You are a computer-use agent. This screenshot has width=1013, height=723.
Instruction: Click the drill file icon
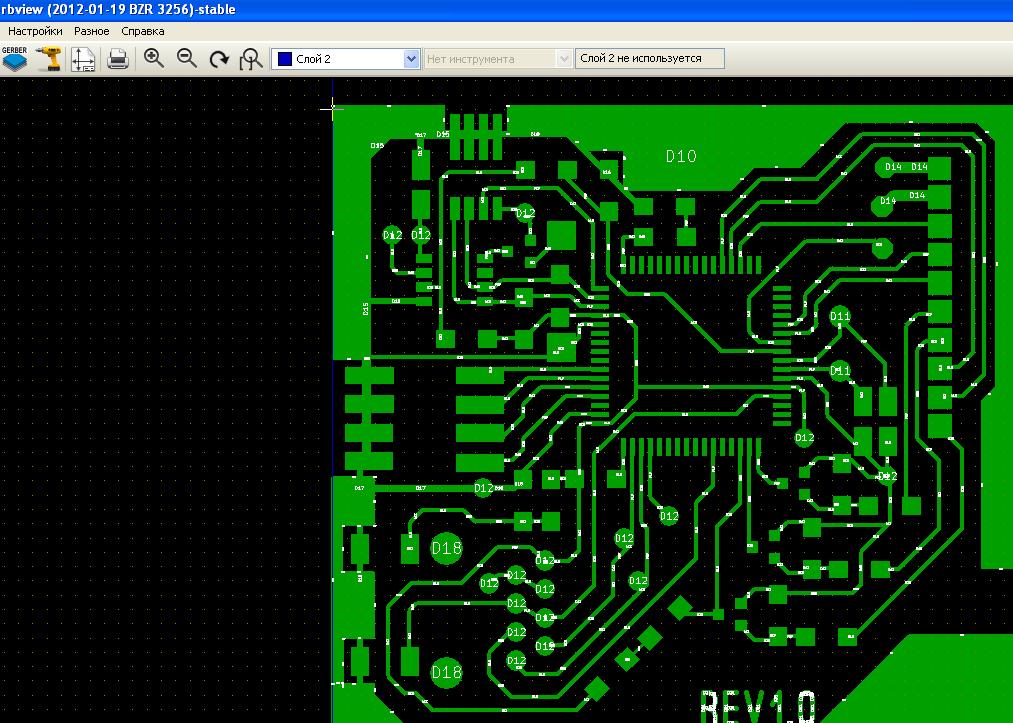tap(48, 58)
